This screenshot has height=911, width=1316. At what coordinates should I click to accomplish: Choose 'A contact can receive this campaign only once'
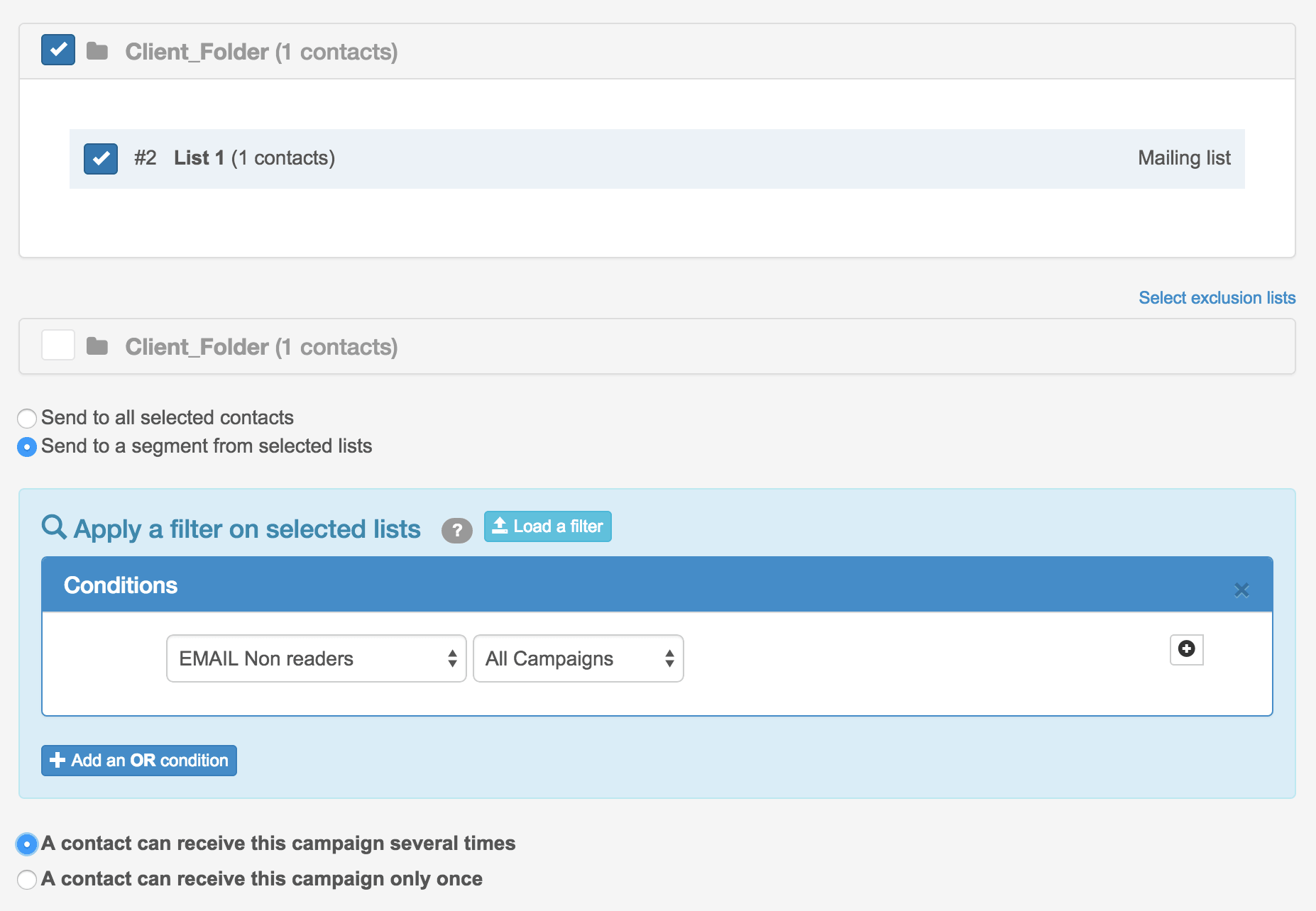27,880
